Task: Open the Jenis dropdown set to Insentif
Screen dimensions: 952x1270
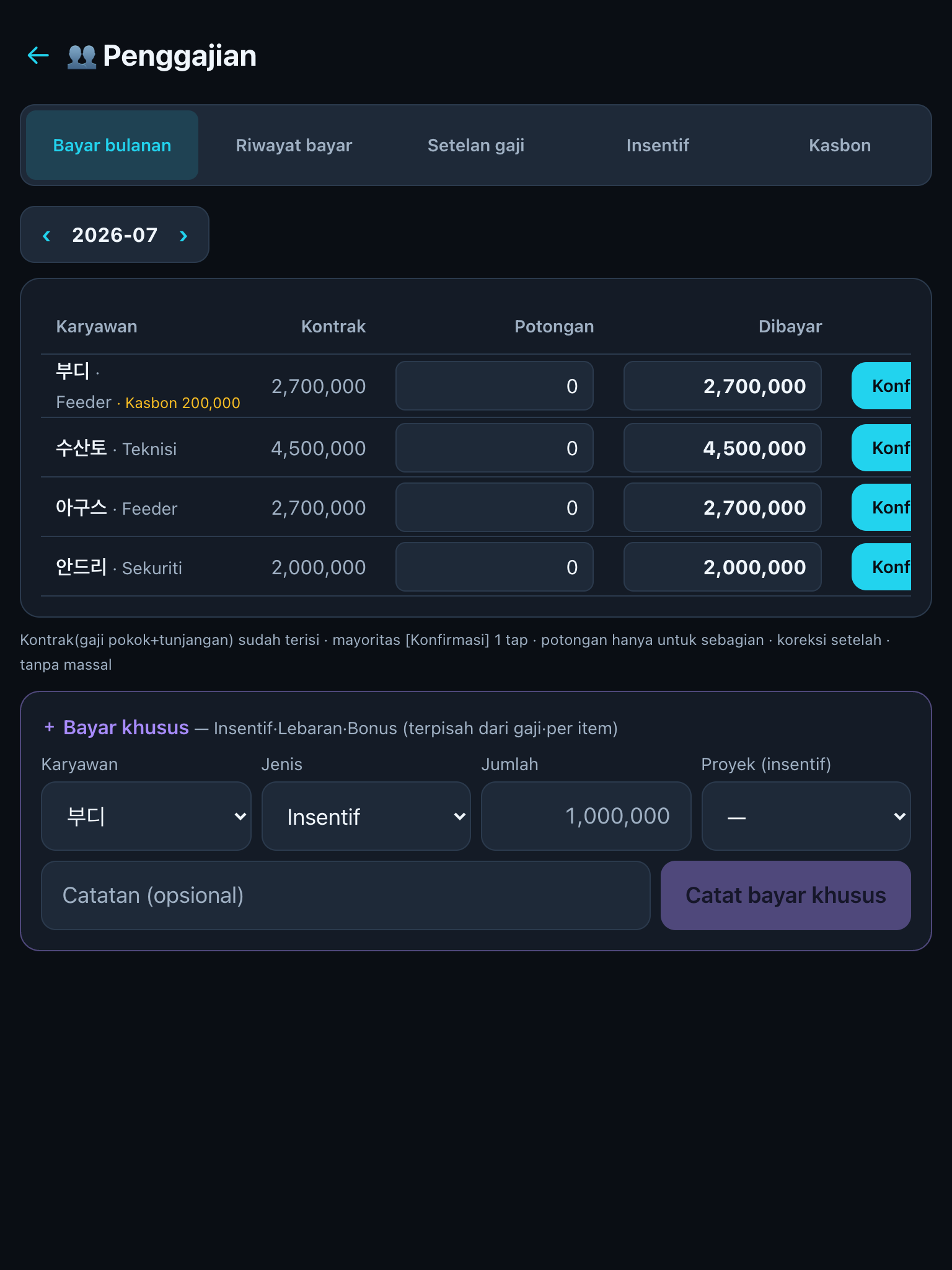Action: [366, 816]
